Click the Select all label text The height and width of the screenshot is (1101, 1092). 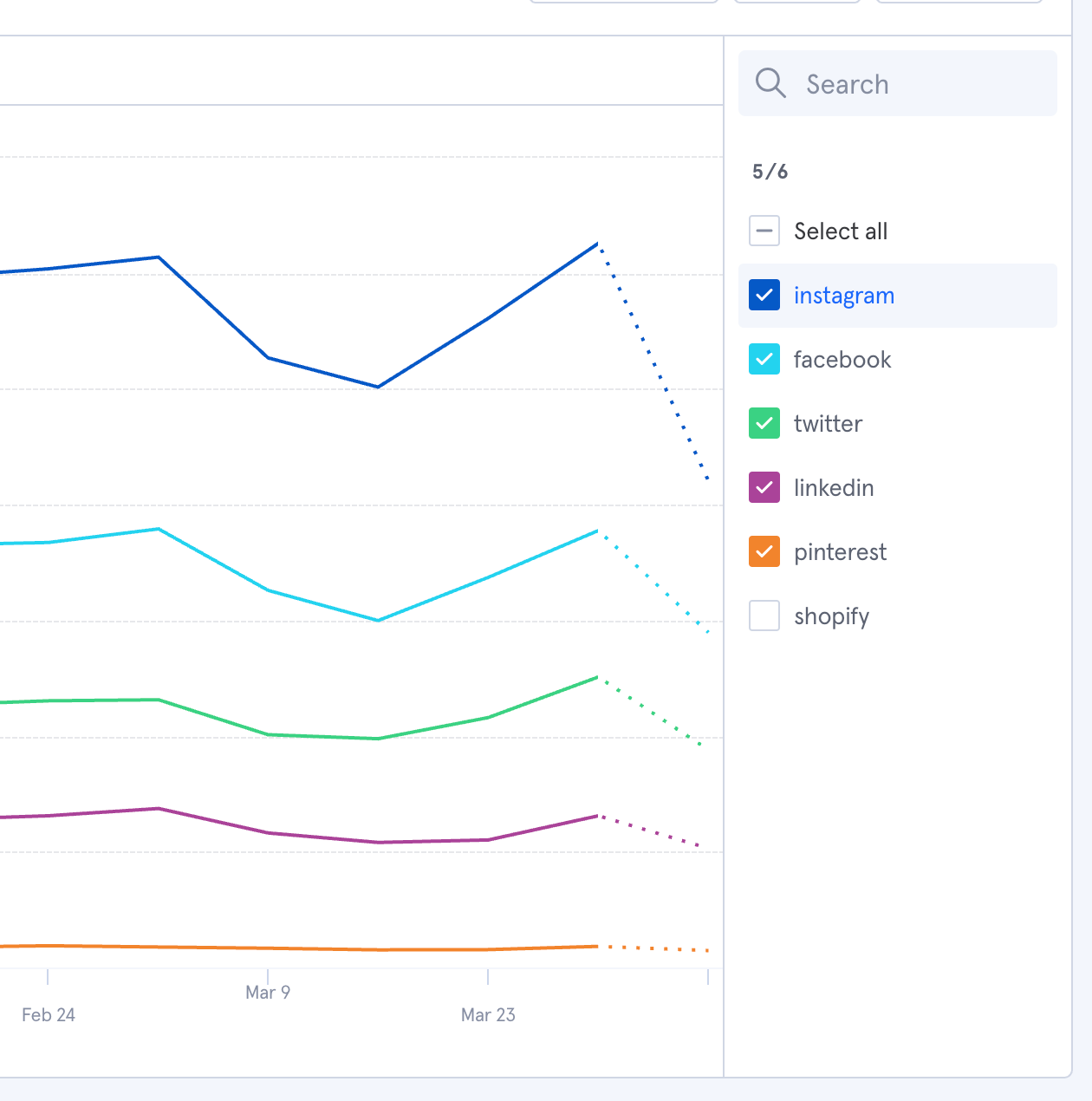(x=841, y=231)
